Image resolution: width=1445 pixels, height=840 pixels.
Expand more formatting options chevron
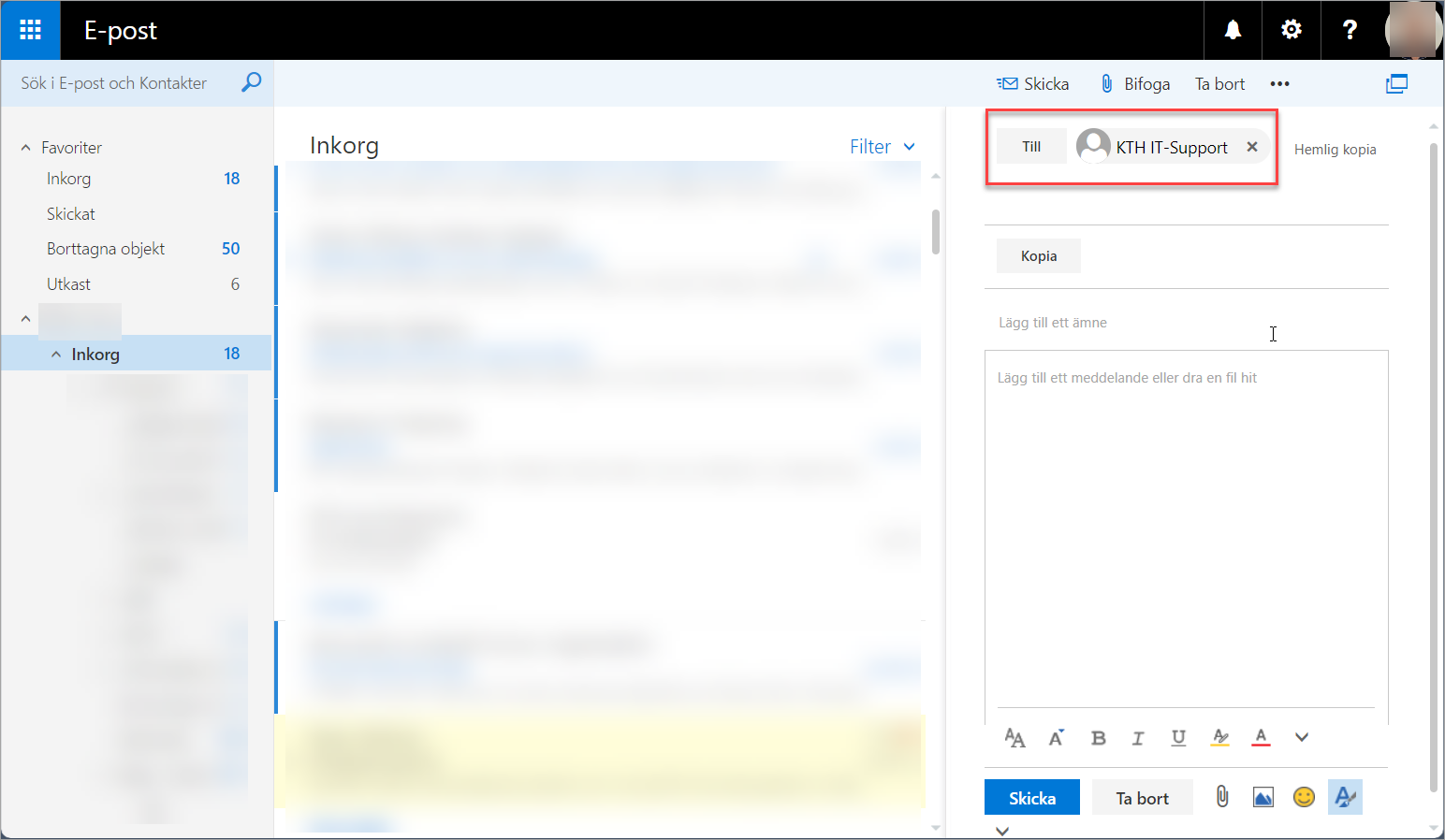point(1302,738)
